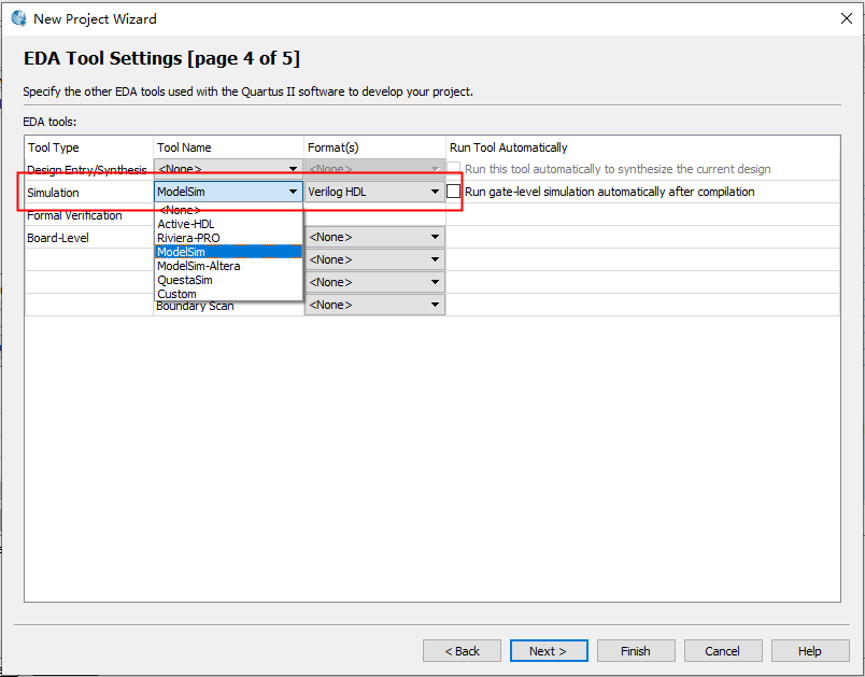
Task: Cancel the New Project Wizard
Action: [722, 651]
